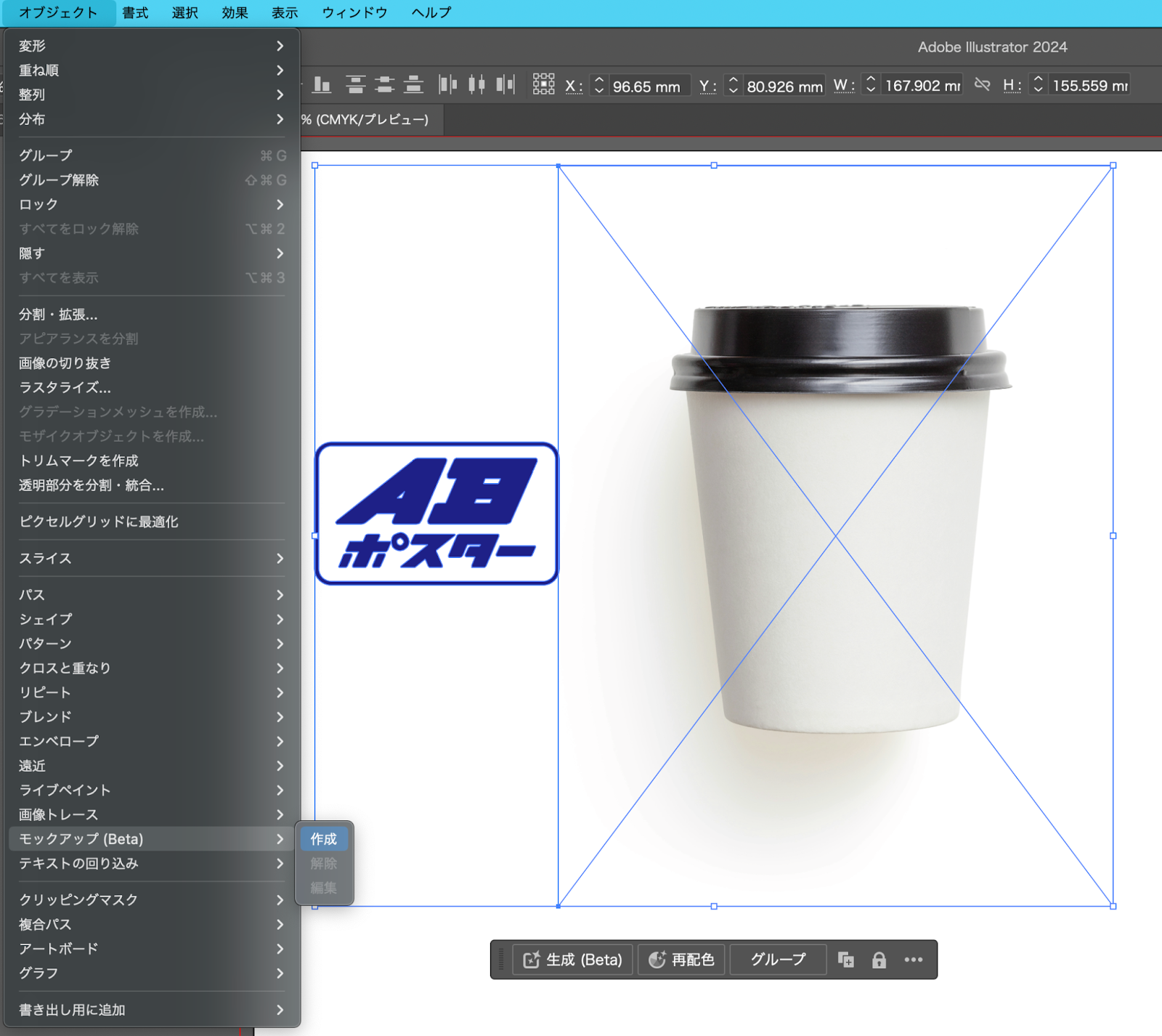Click the W width input field
Screen dimensions: 1162x1036
[920, 85]
